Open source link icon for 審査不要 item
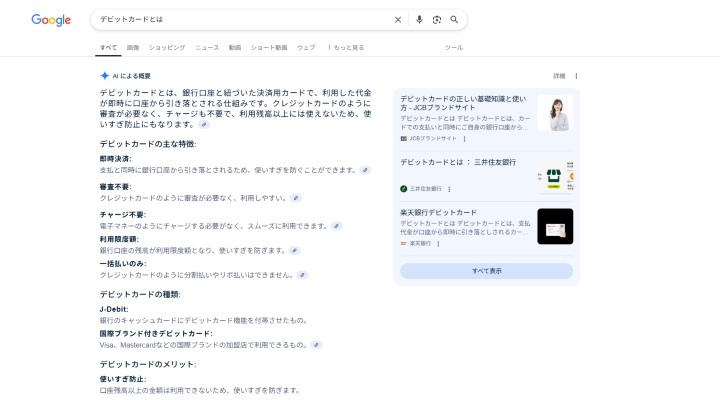 tap(296, 198)
